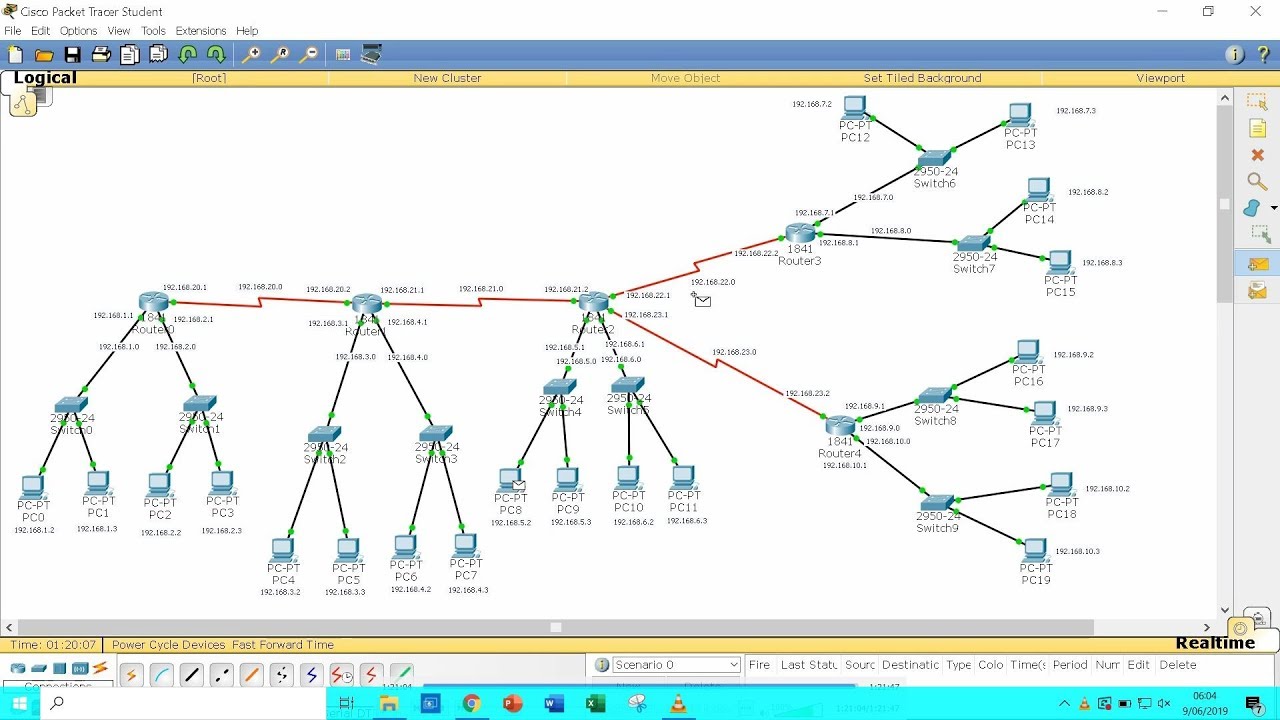Choose the Add Complex PDU open-envelope tool
The height and width of the screenshot is (720, 1280).
pyautogui.click(x=1257, y=291)
